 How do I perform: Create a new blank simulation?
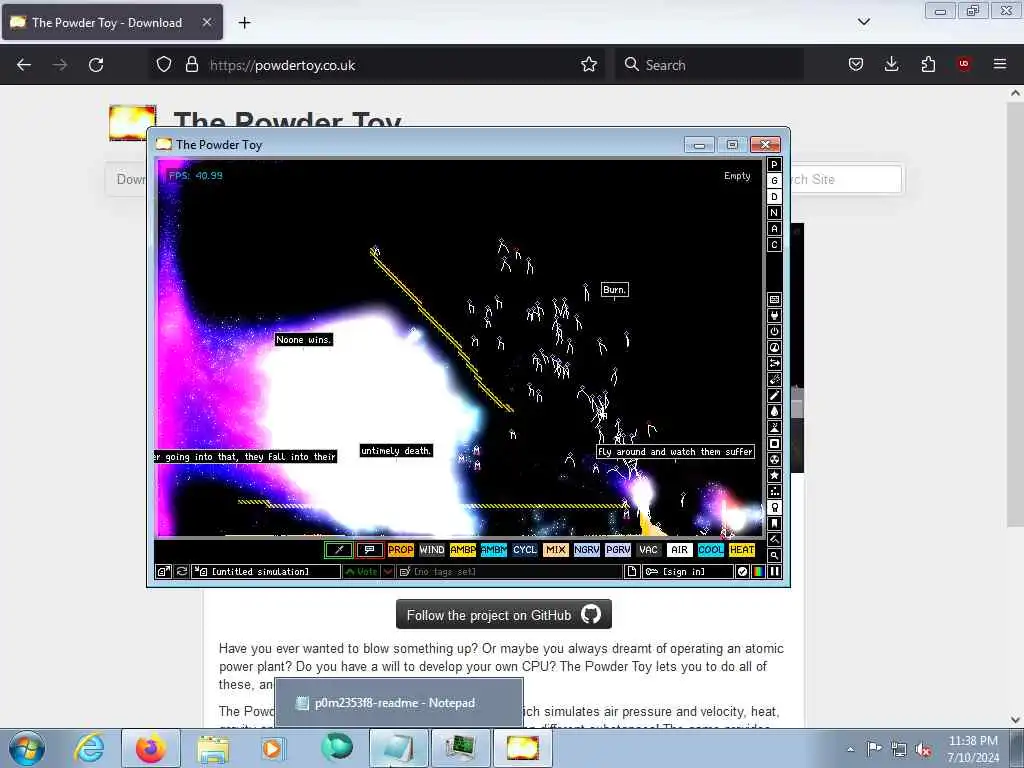[632, 571]
